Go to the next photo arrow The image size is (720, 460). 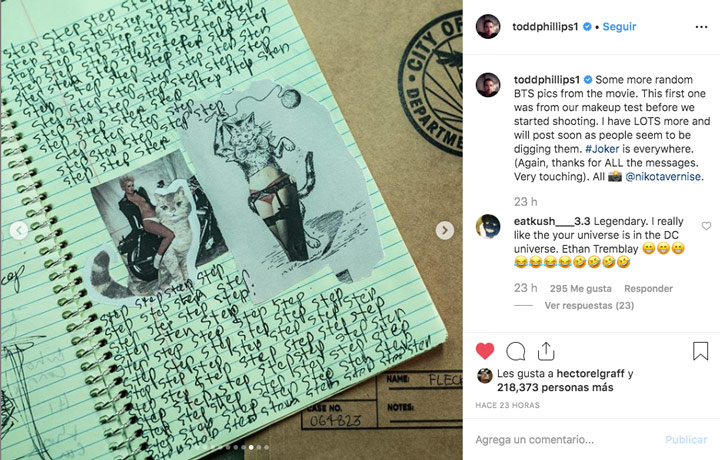(x=444, y=230)
